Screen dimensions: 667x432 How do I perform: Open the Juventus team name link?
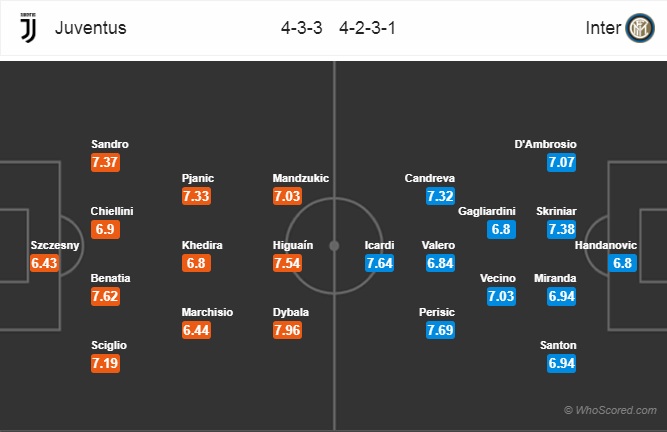[x=91, y=28]
